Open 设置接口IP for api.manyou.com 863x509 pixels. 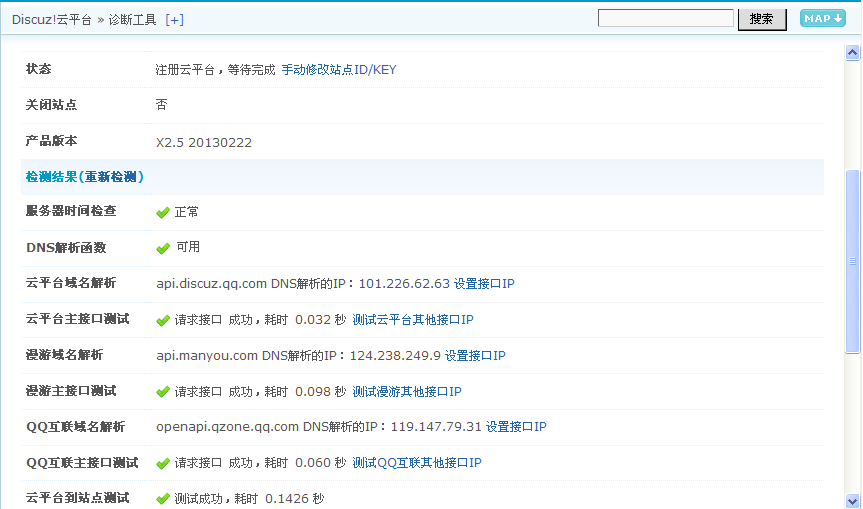pyautogui.click(x=475, y=355)
